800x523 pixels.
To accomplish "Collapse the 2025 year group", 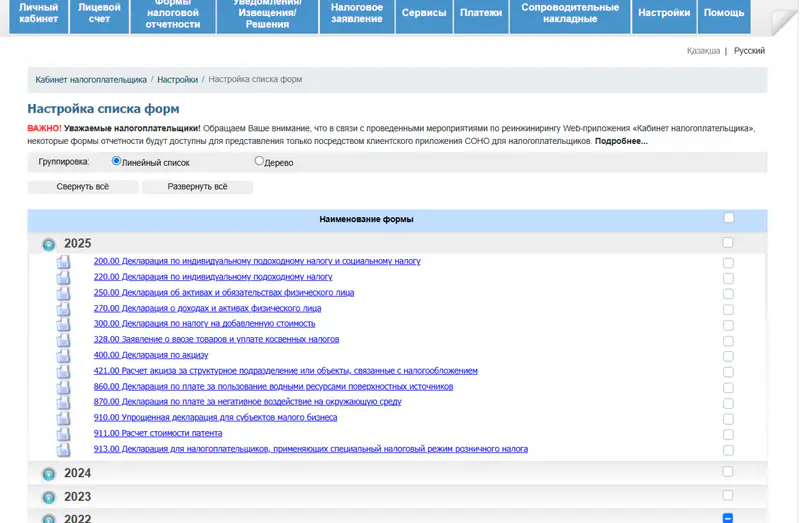I will click(48, 244).
